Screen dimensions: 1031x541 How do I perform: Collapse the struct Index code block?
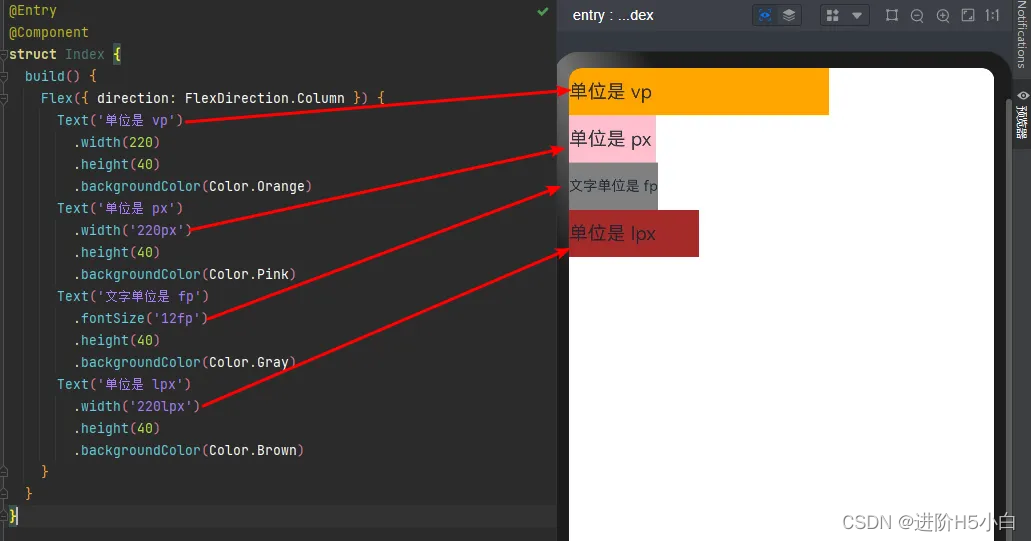click(x=5, y=54)
